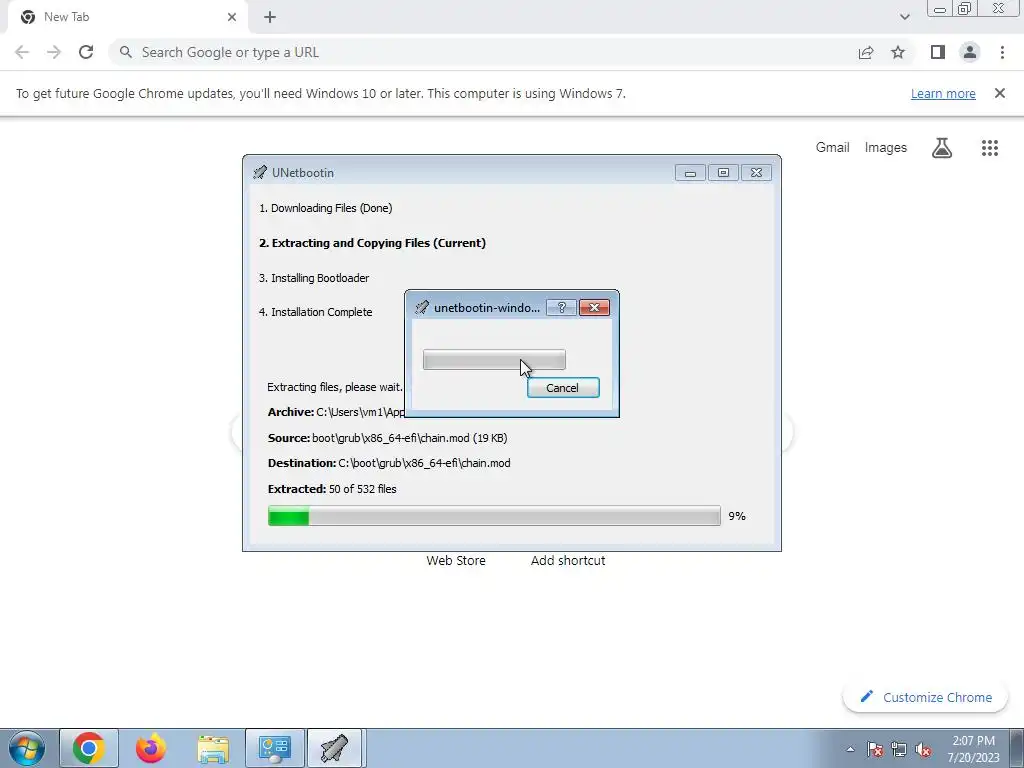Dismiss the Windows 10 update infobar
This screenshot has width=1024, height=768.
[1000, 93]
